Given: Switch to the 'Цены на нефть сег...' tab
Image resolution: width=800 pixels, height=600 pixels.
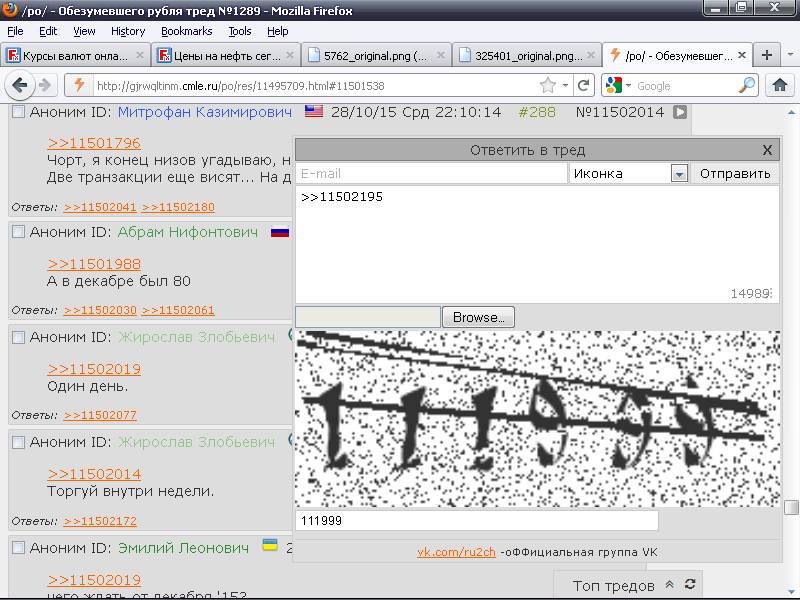Looking at the screenshot, I should [227, 55].
